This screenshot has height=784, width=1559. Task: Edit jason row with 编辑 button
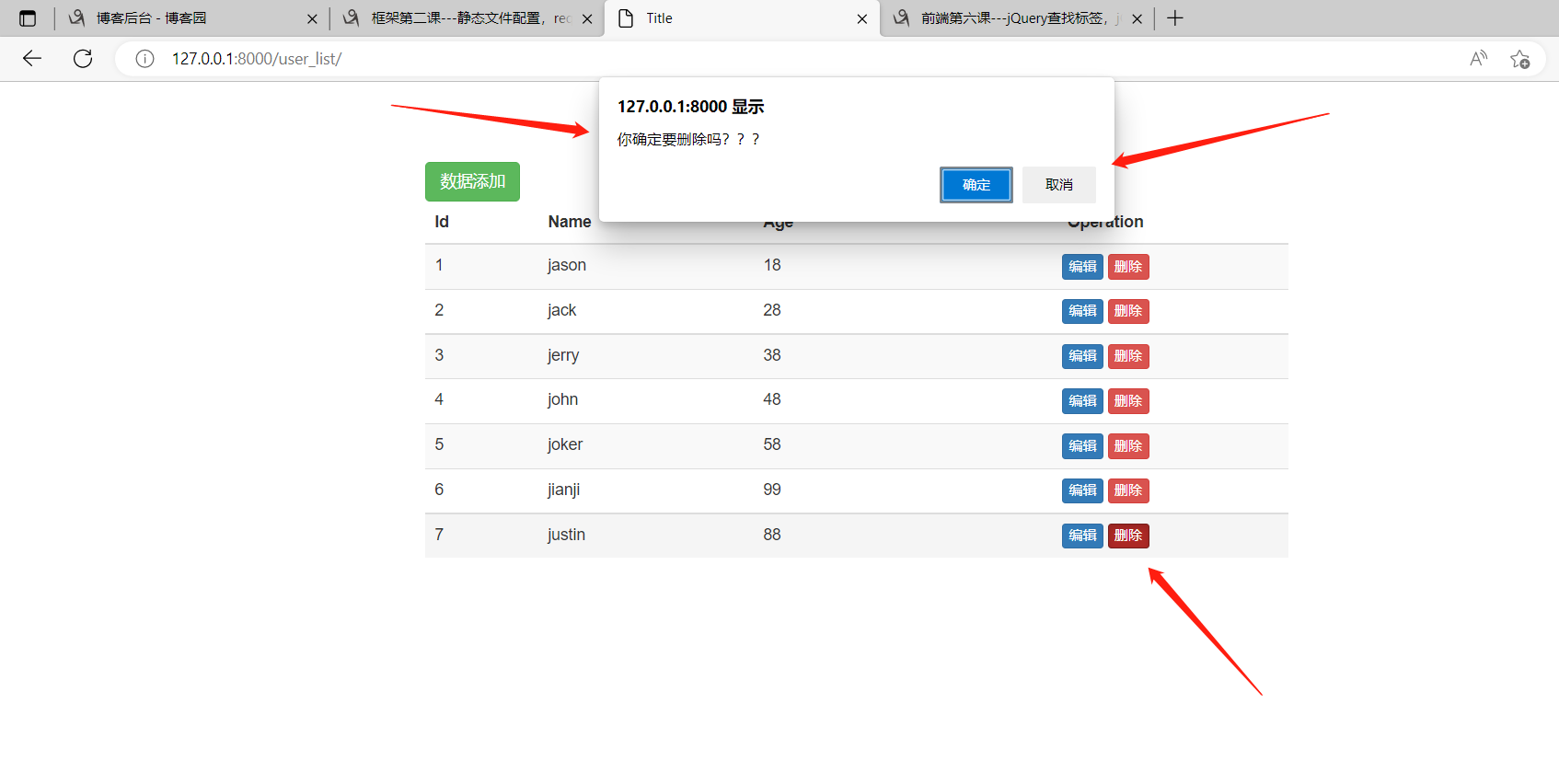[1082, 267]
